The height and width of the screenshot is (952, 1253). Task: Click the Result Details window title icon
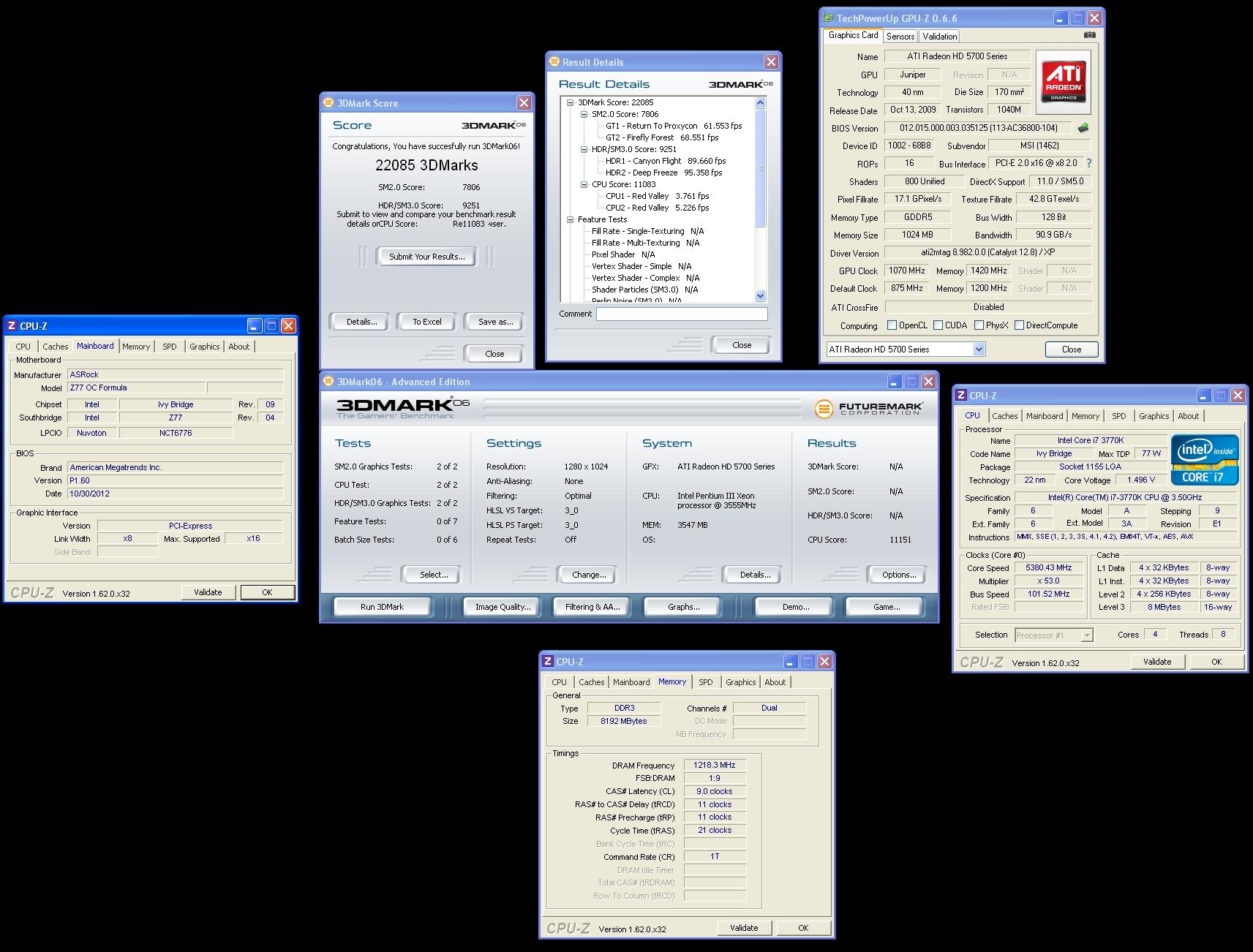click(x=554, y=62)
